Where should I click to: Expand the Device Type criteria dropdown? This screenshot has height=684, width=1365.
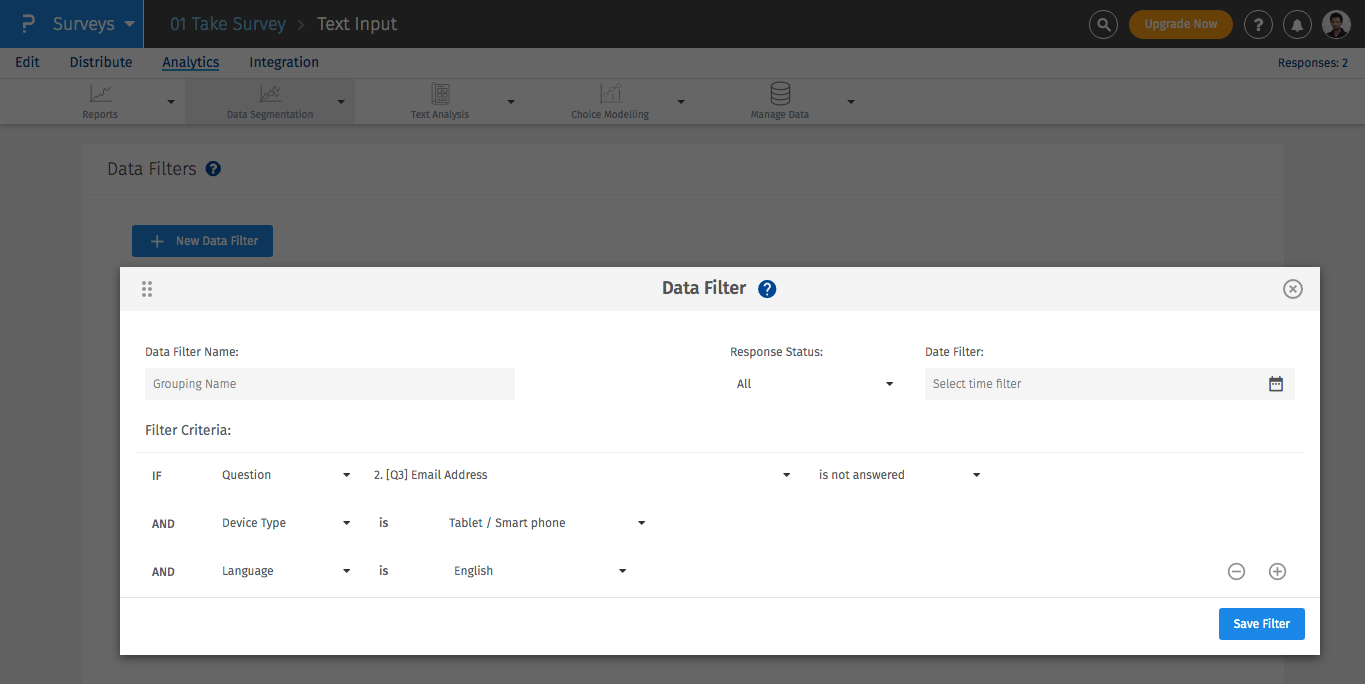[285, 523]
